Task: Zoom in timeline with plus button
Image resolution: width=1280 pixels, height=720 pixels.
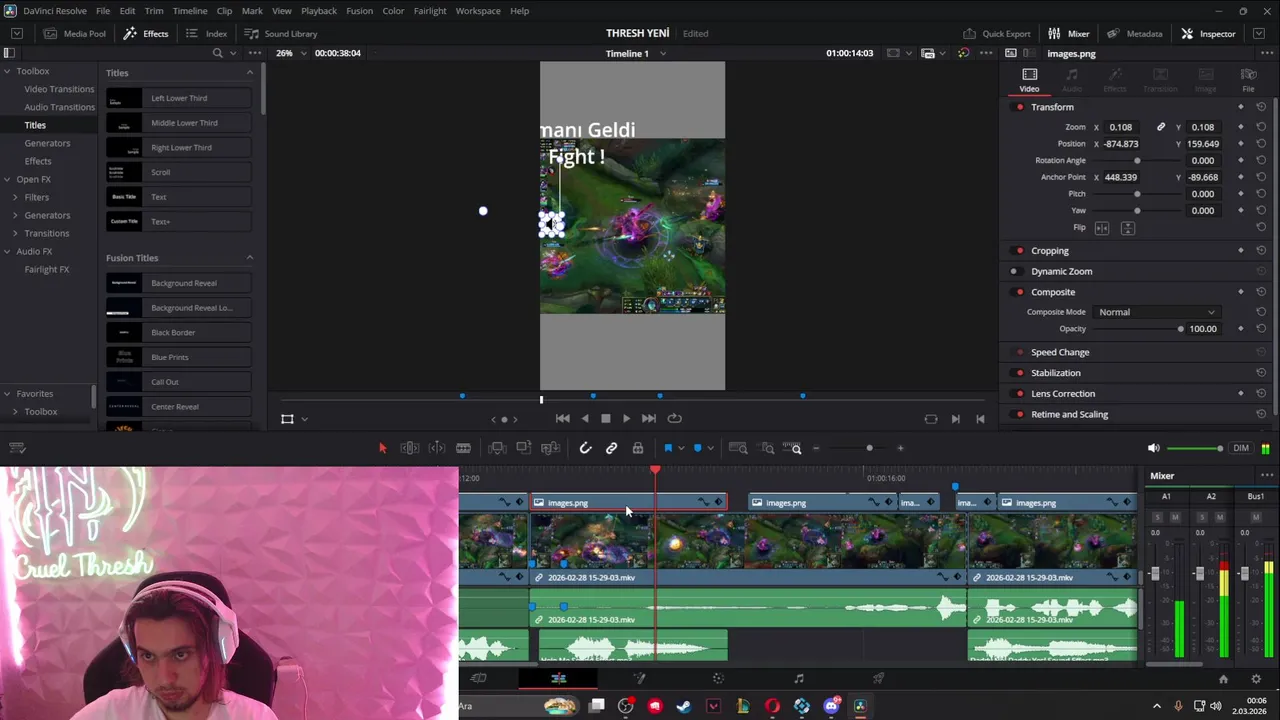Action: point(900,448)
